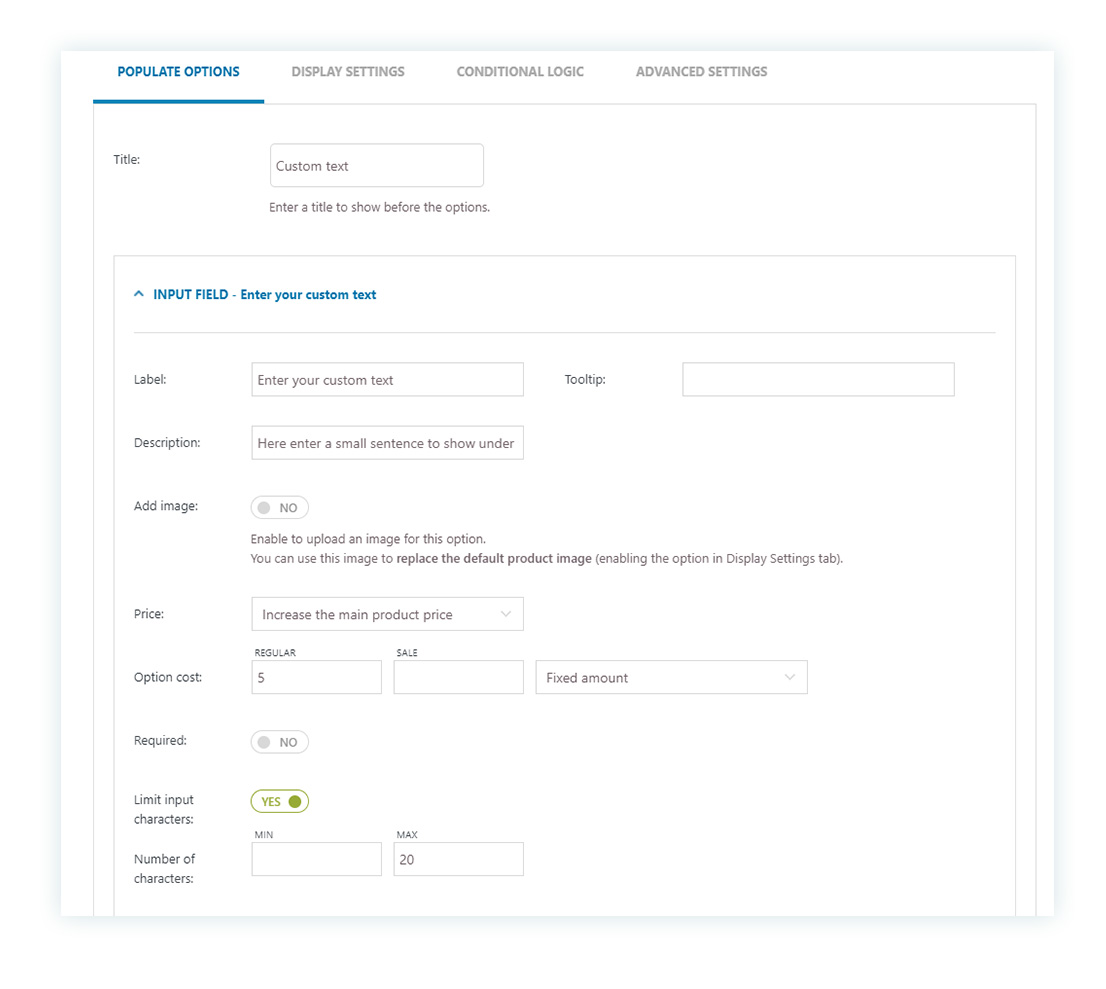
Task: Open the Conditional Logic tab
Action: [519, 71]
